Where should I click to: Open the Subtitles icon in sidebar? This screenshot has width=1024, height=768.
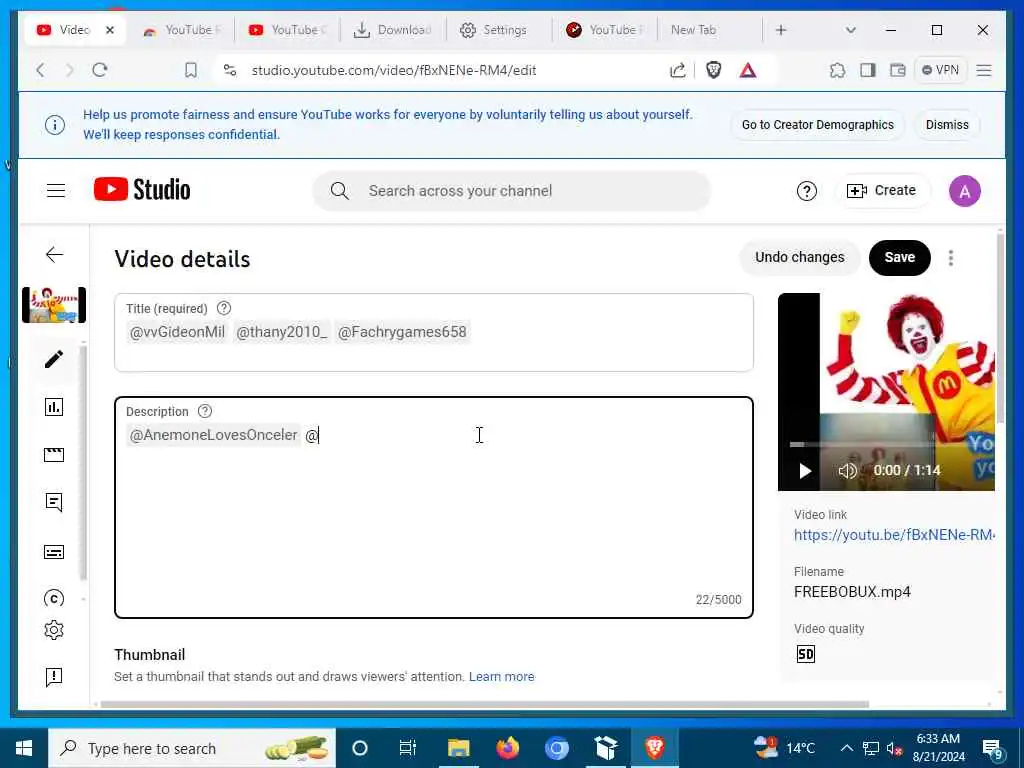pyautogui.click(x=54, y=552)
